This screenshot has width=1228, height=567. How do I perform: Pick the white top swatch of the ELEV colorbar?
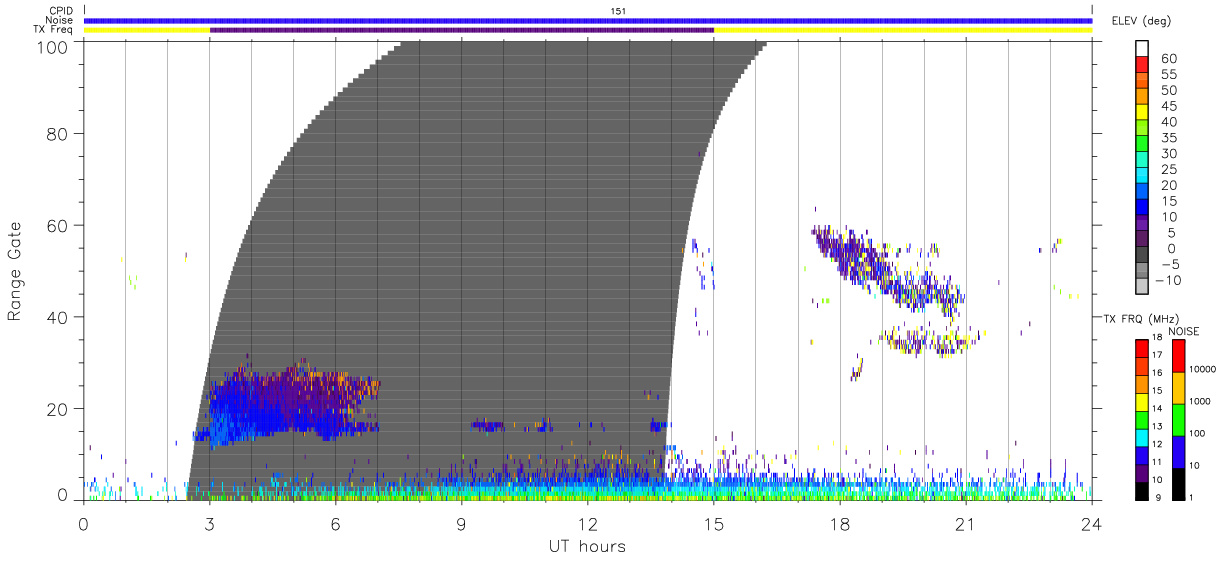pos(1142,48)
